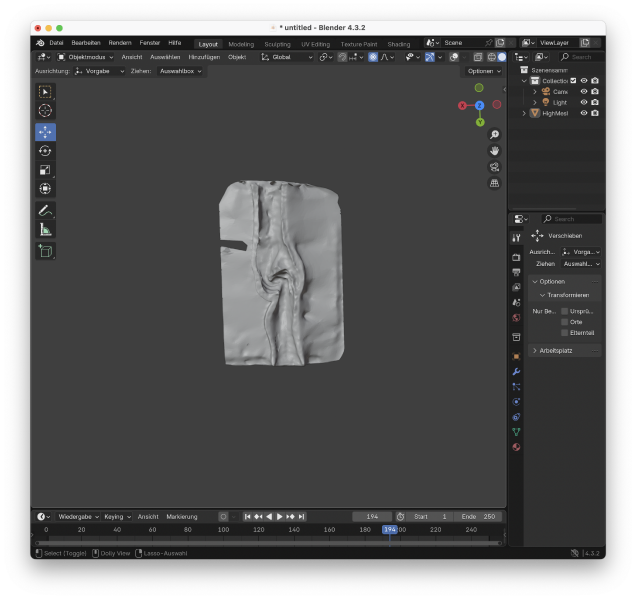Toggle the camera view icon
Image resolution: width=636 pixels, height=599 pixels.
[494, 167]
